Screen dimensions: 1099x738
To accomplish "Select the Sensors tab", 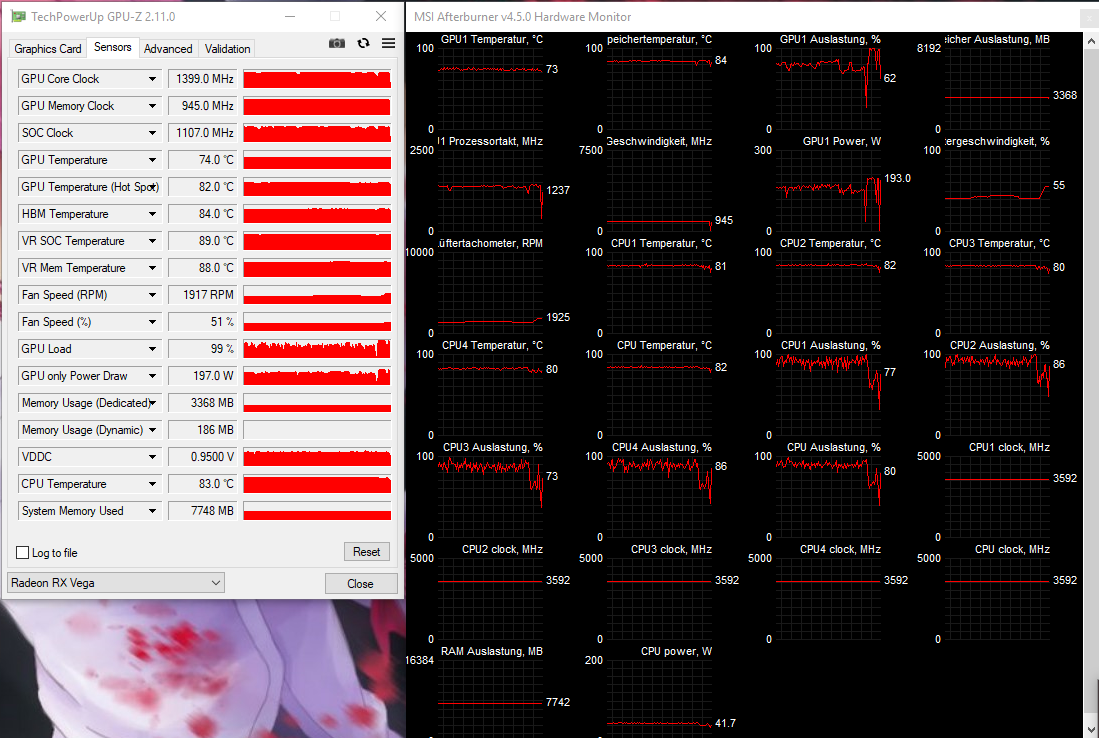I will [113, 47].
